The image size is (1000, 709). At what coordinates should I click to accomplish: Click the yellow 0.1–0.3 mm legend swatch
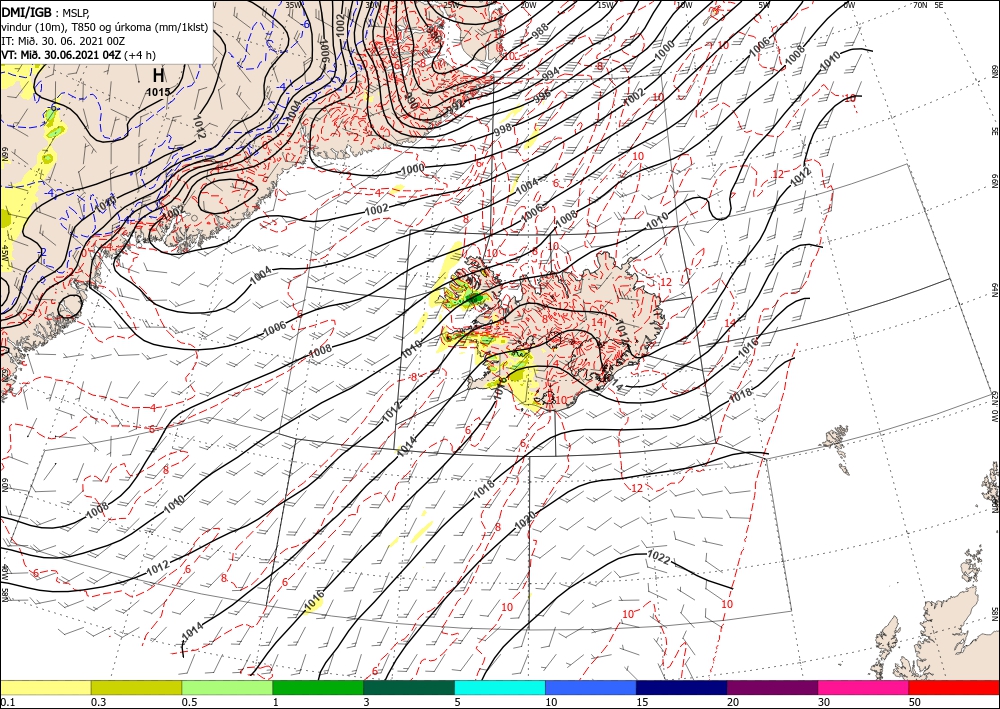tap(45, 687)
